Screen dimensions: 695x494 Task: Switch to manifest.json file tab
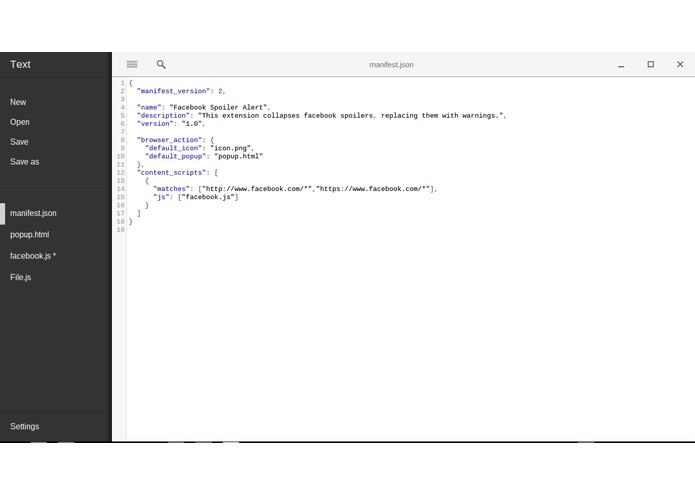33,213
